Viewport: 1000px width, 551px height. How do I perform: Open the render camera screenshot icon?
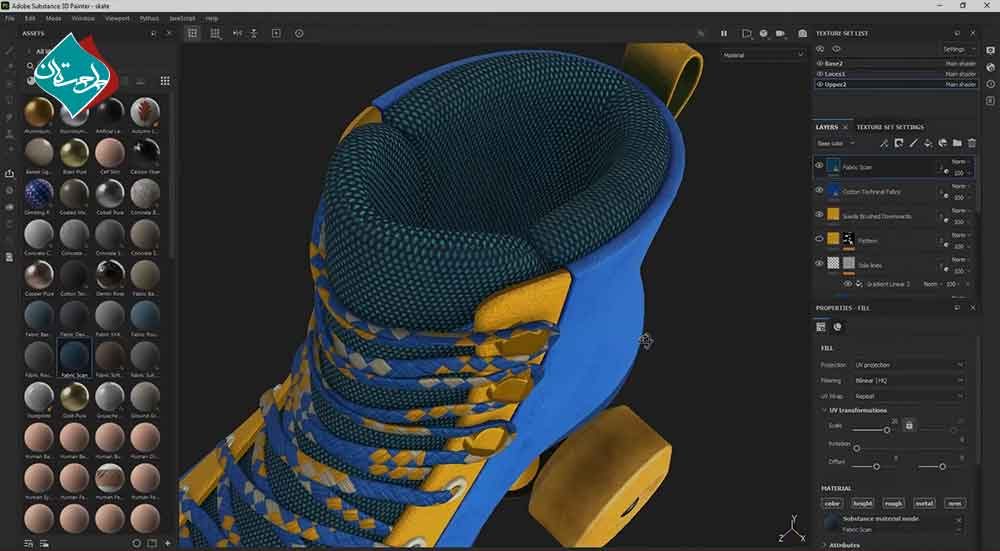point(802,33)
